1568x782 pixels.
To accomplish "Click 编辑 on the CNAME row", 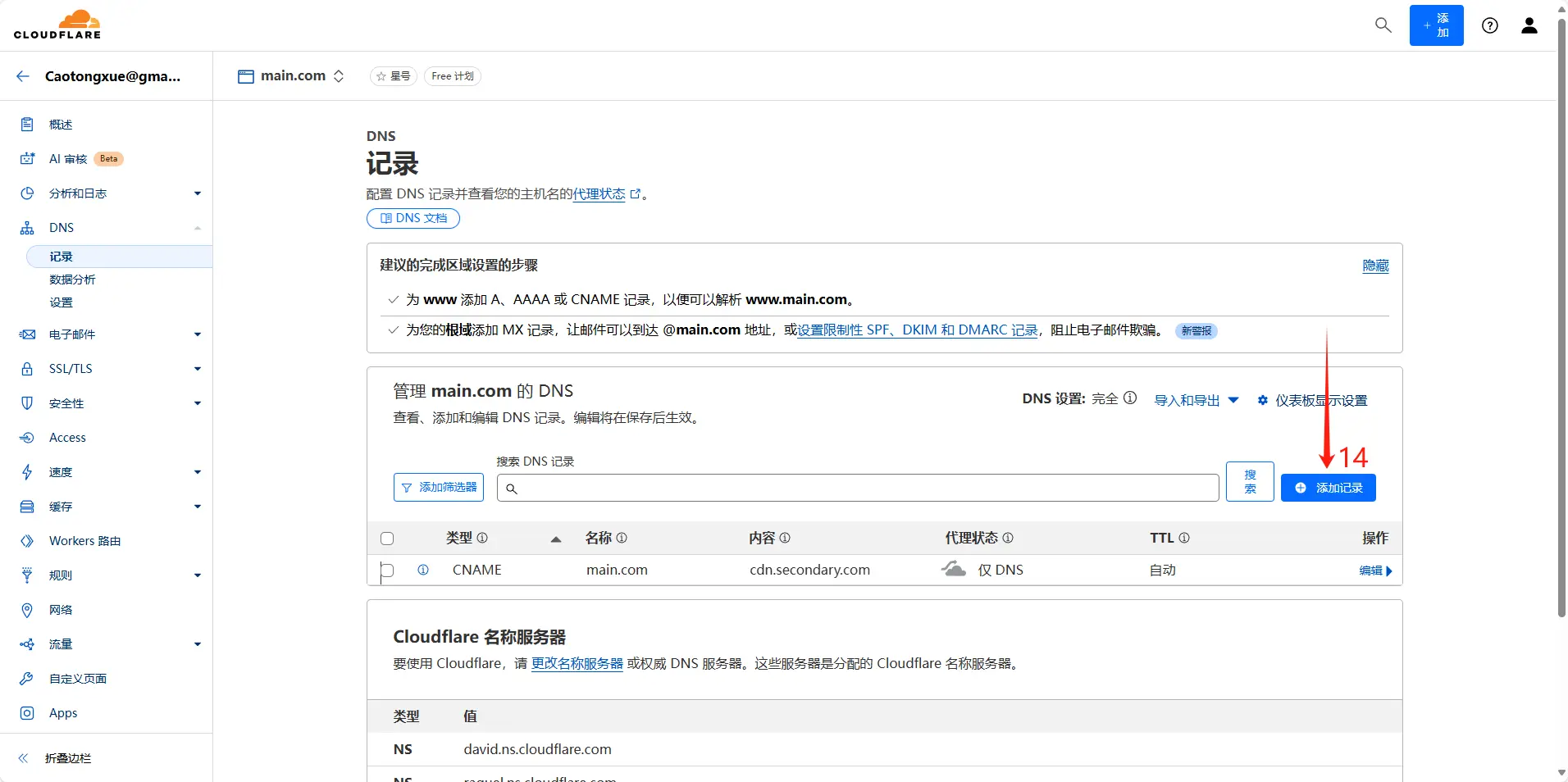I will coord(1375,571).
